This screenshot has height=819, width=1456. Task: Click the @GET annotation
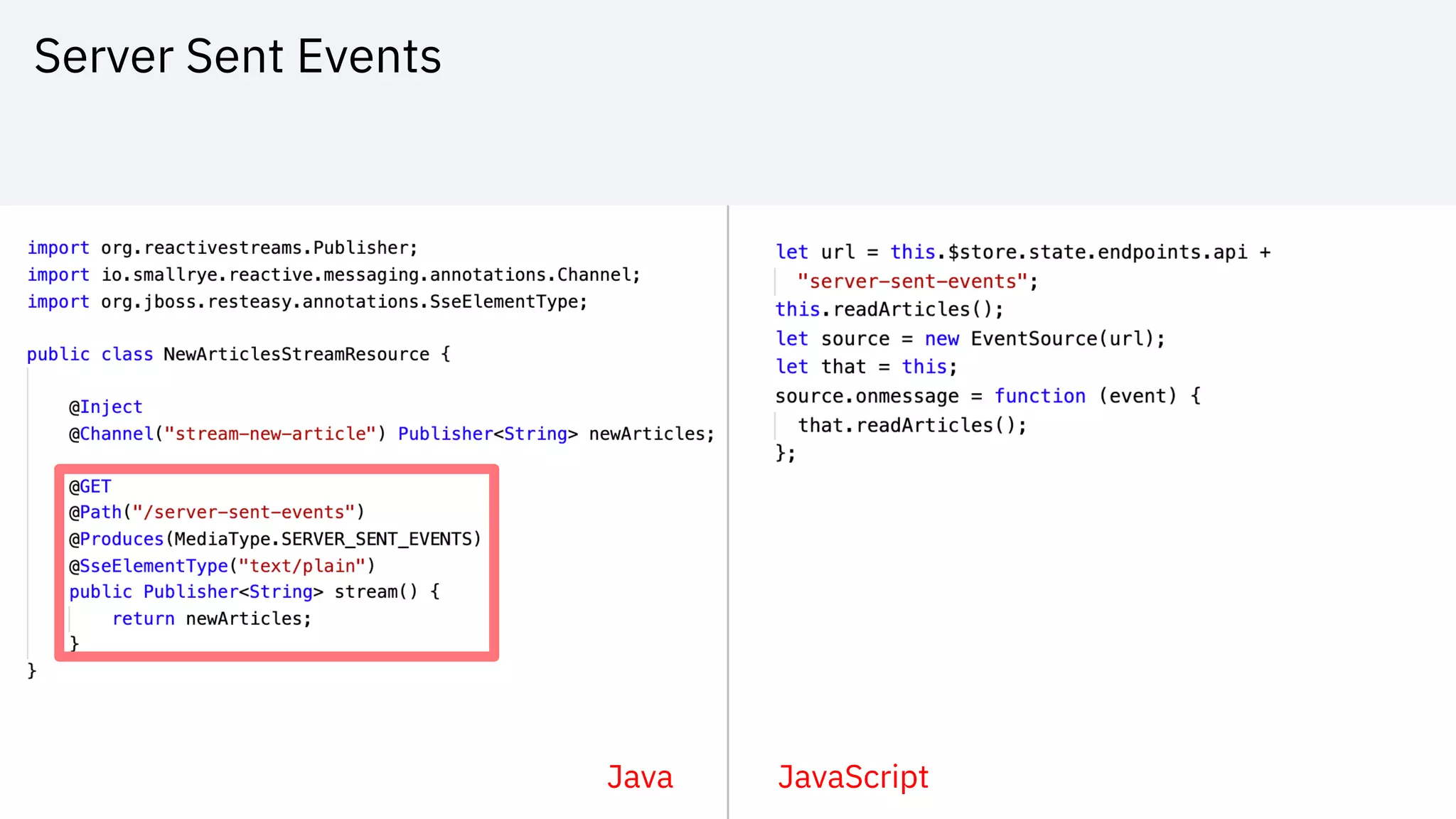[x=90, y=486]
